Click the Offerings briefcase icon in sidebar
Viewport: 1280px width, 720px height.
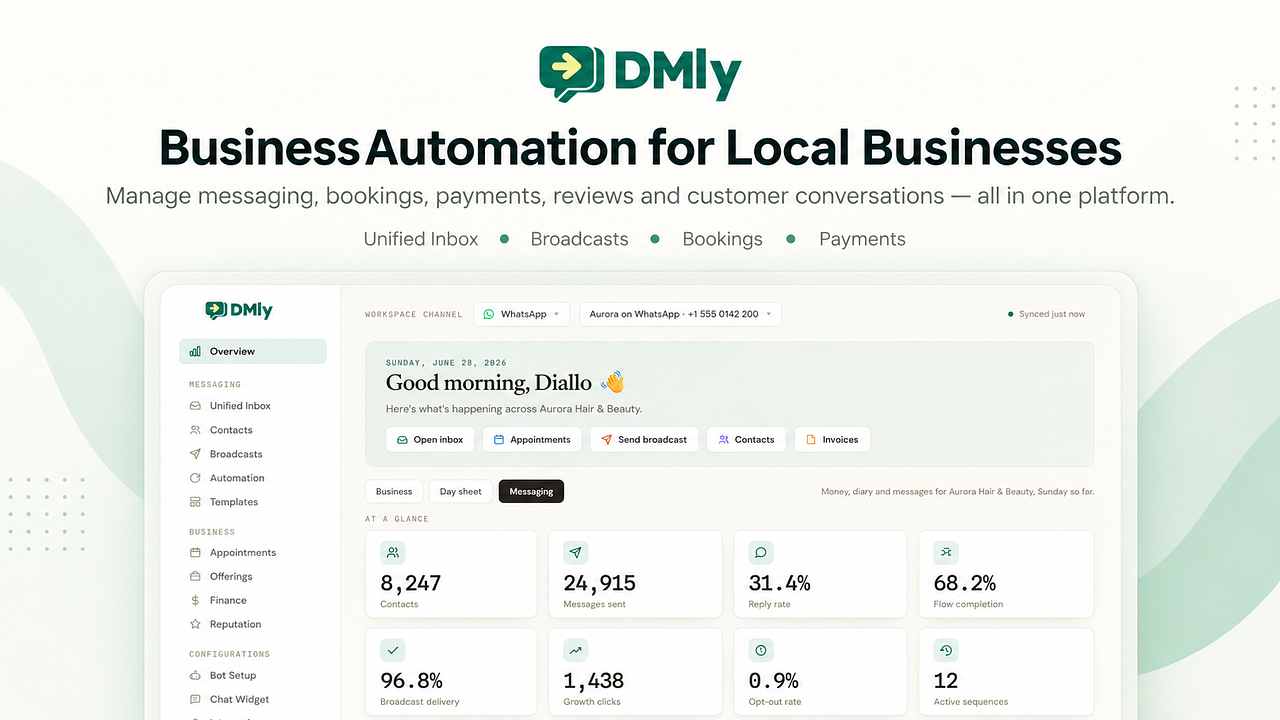[x=195, y=576]
